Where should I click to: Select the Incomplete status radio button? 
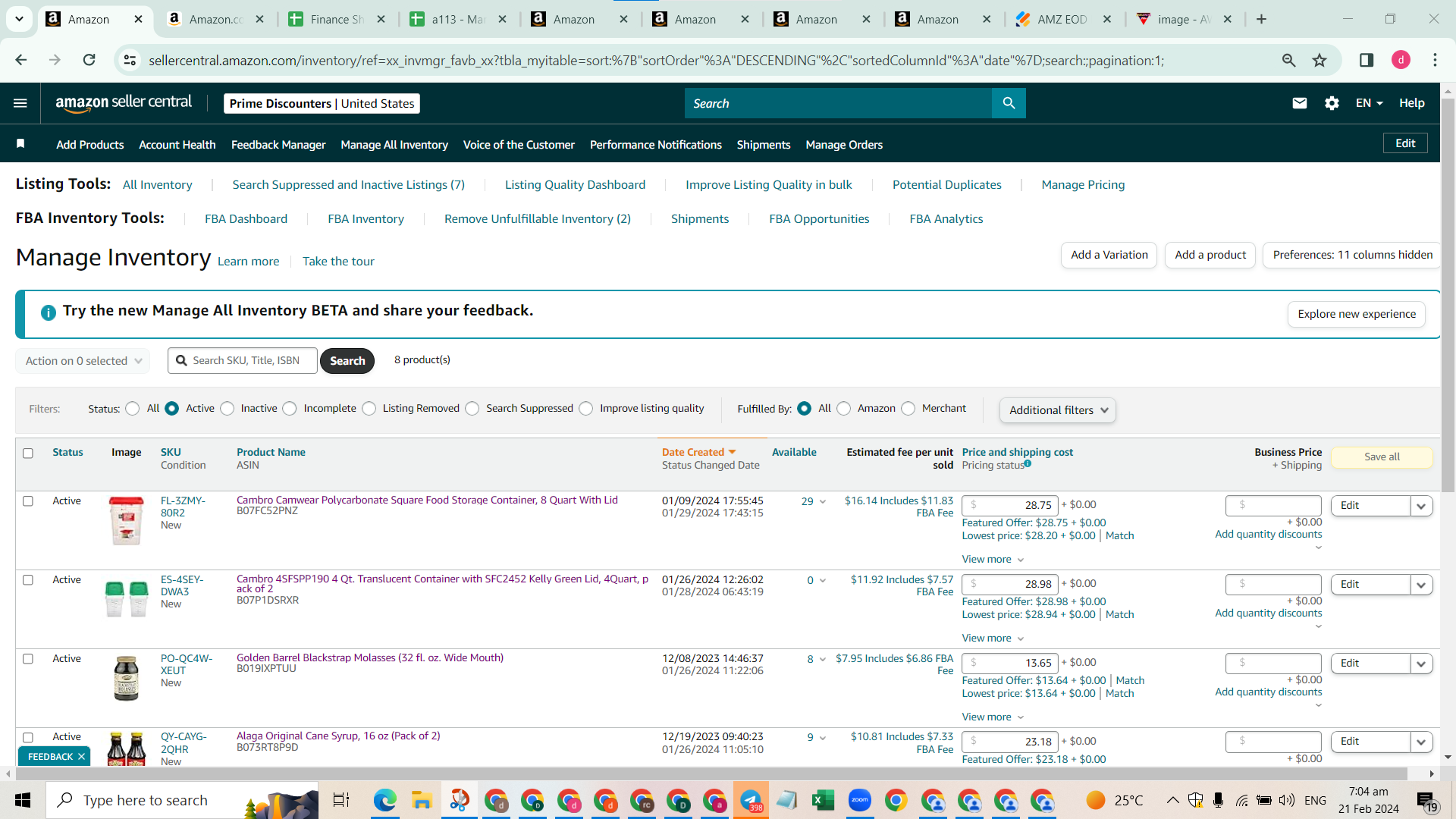(x=290, y=409)
